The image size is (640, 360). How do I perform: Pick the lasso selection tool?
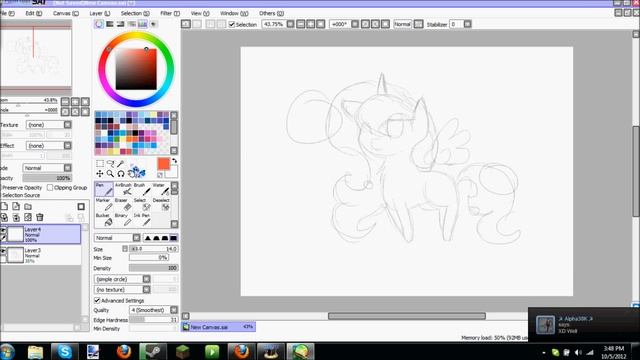point(110,164)
